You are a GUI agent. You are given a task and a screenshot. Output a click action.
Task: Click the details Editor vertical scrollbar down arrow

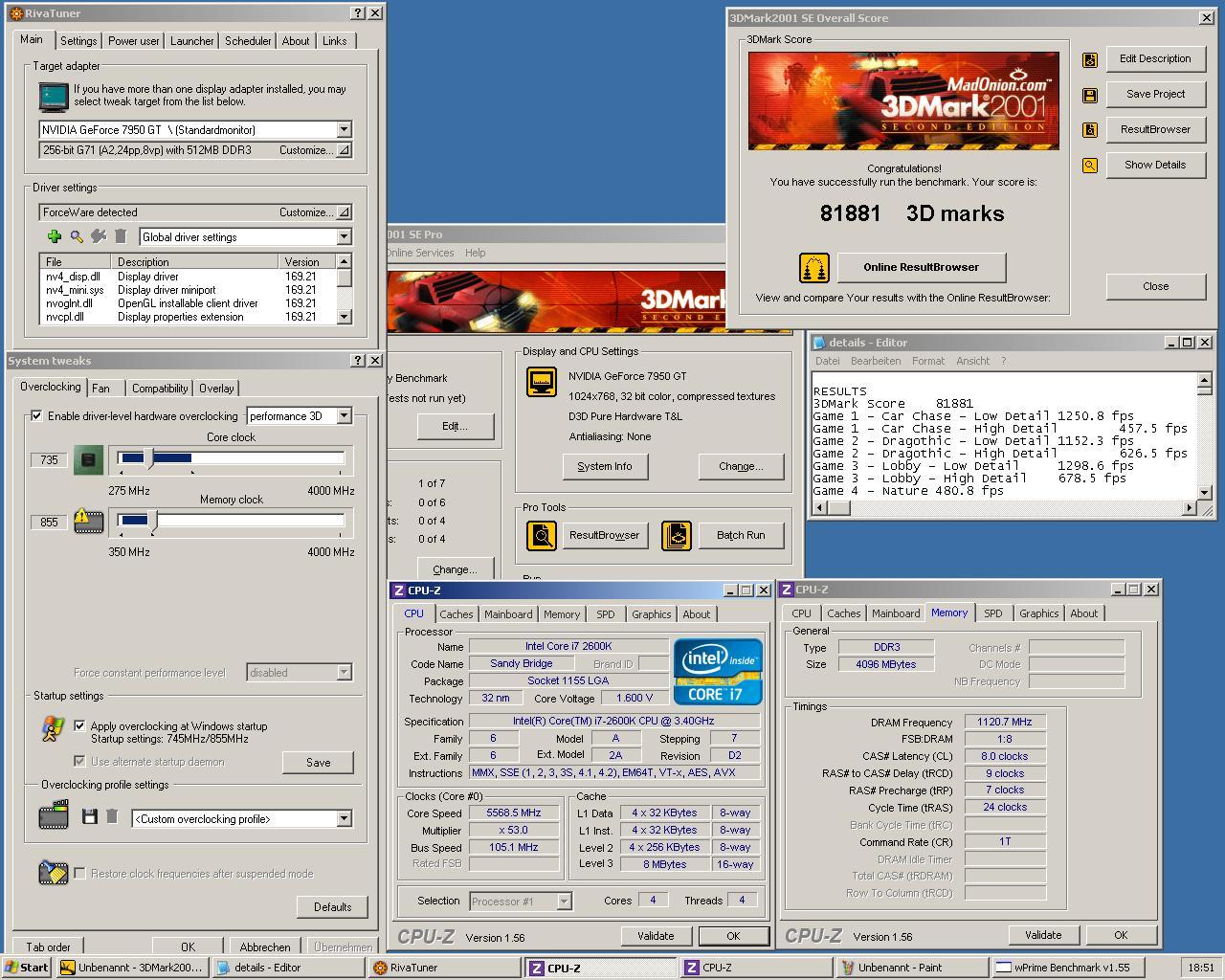[1205, 492]
